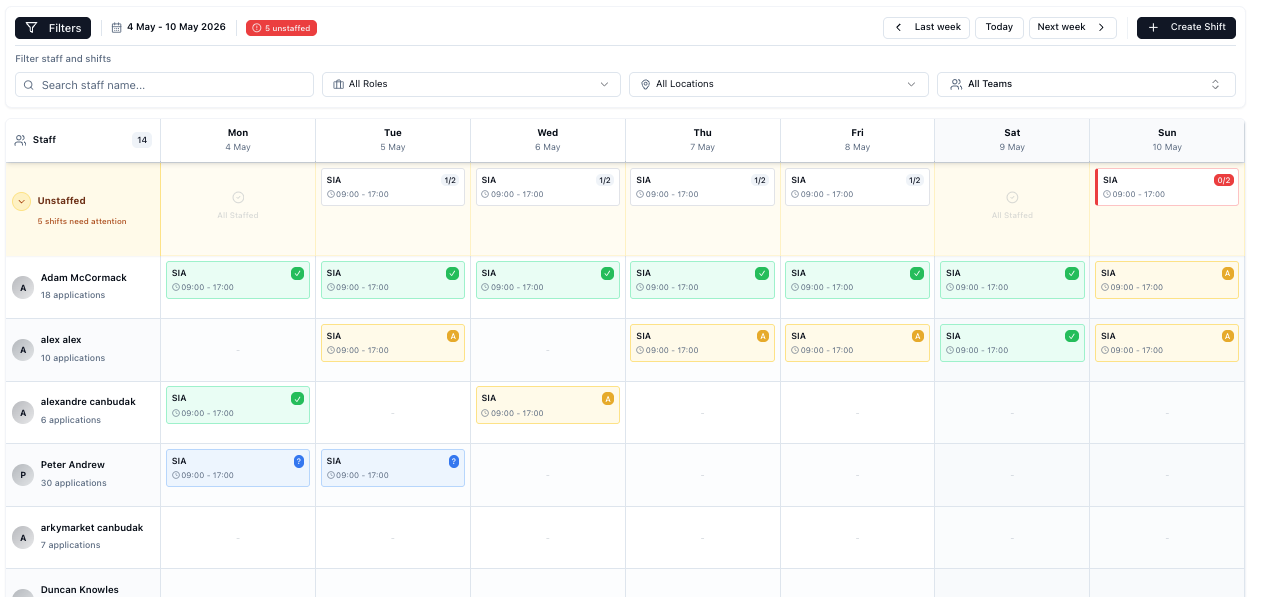
Task: Click Adam McCormack's Sunday amber A icon
Action: coord(1227,273)
